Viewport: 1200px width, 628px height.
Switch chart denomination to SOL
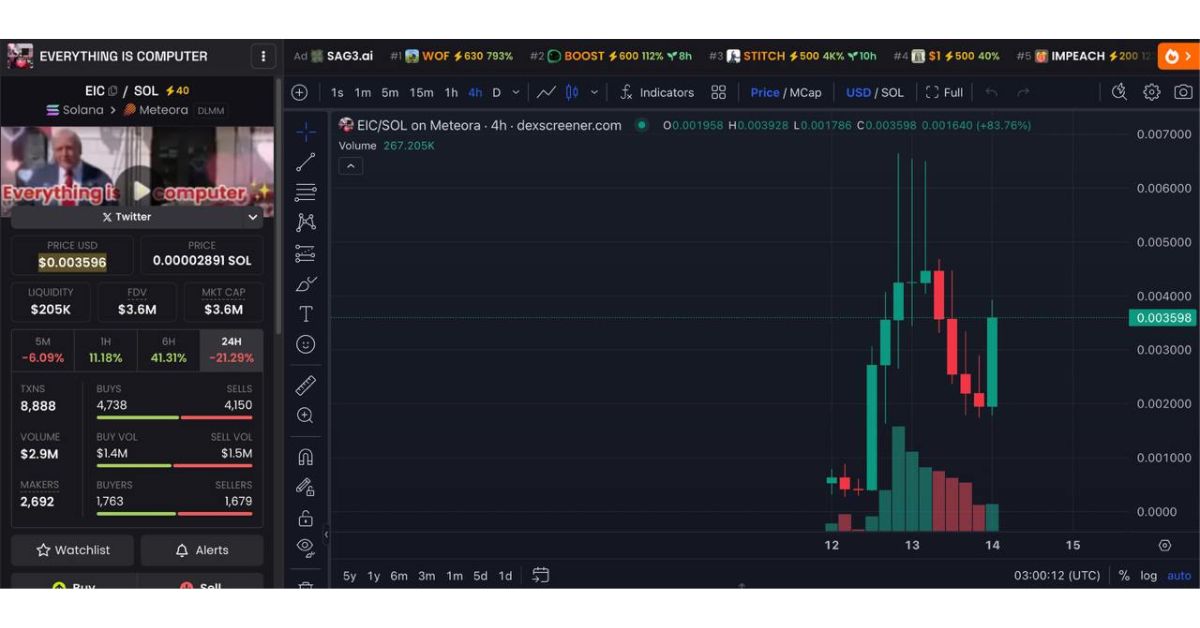892,92
